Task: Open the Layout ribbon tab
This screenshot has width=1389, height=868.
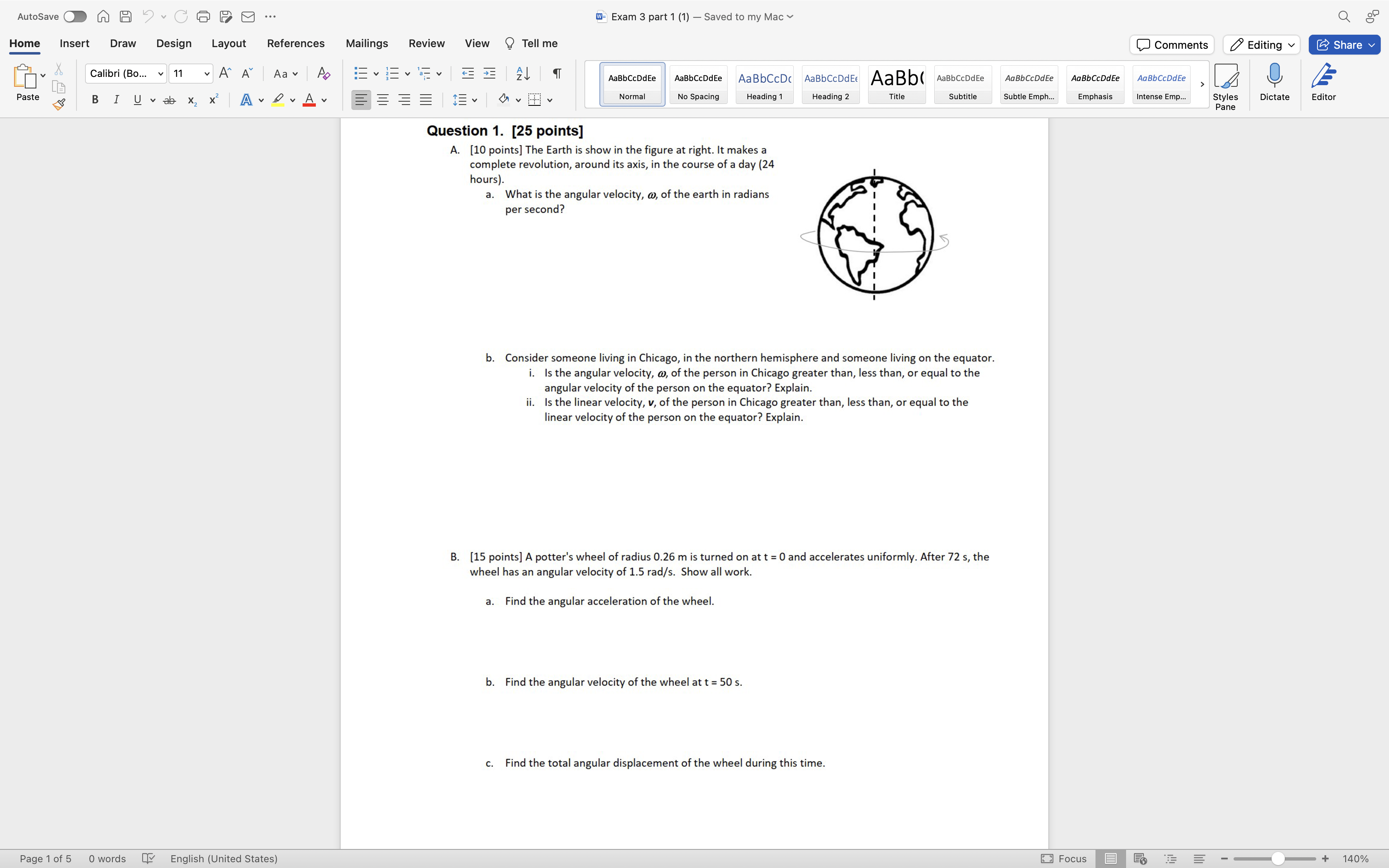Action: [229, 44]
